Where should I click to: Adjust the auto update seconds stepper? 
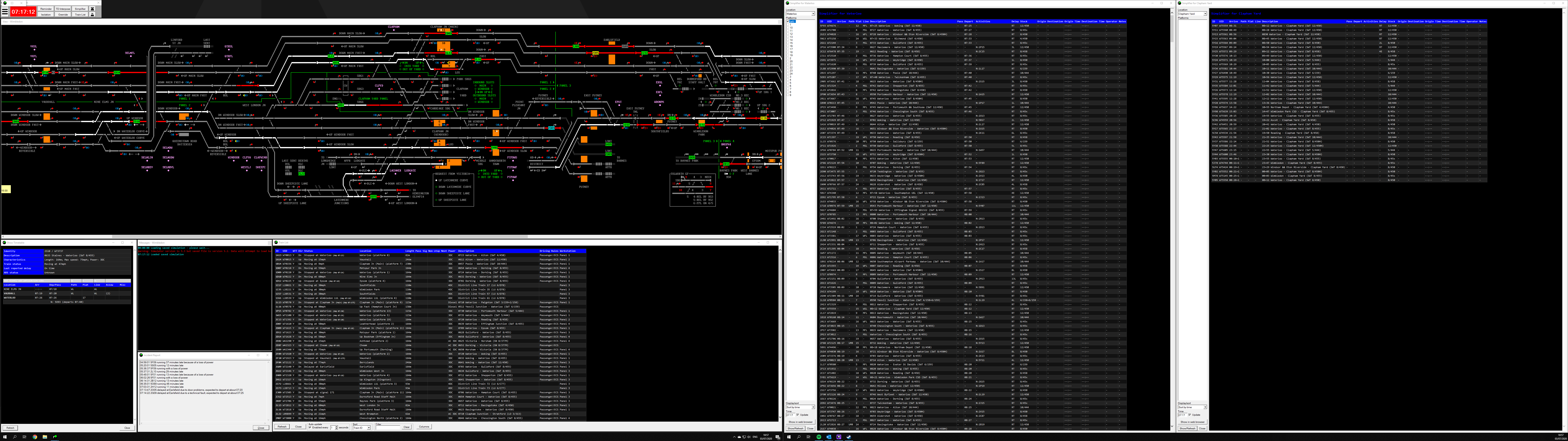[337, 428]
